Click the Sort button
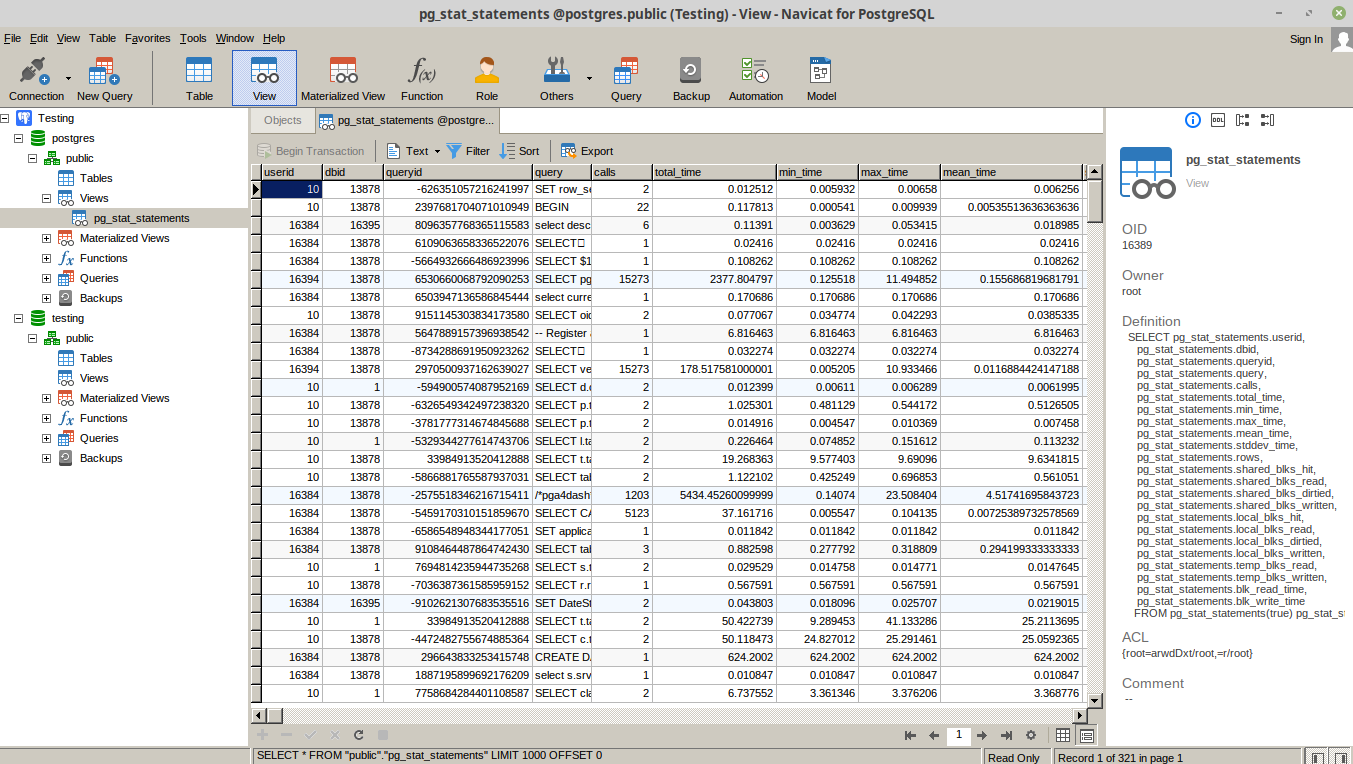 click(x=520, y=151)
